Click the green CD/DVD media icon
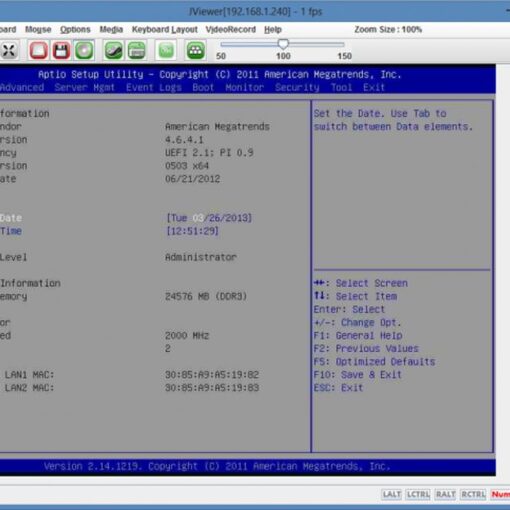Viewport: 510px width, 510px height. (x=84, y=51)
